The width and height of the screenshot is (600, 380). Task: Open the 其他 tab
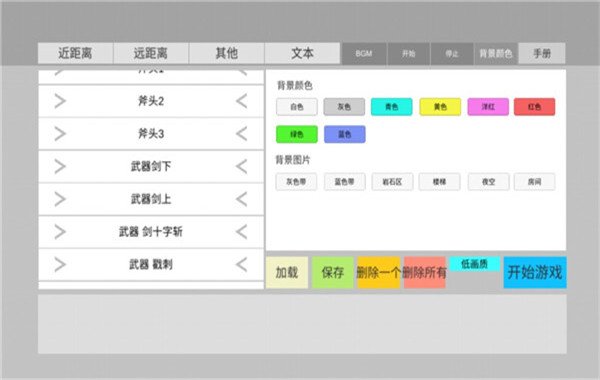(x=227, y=53)
